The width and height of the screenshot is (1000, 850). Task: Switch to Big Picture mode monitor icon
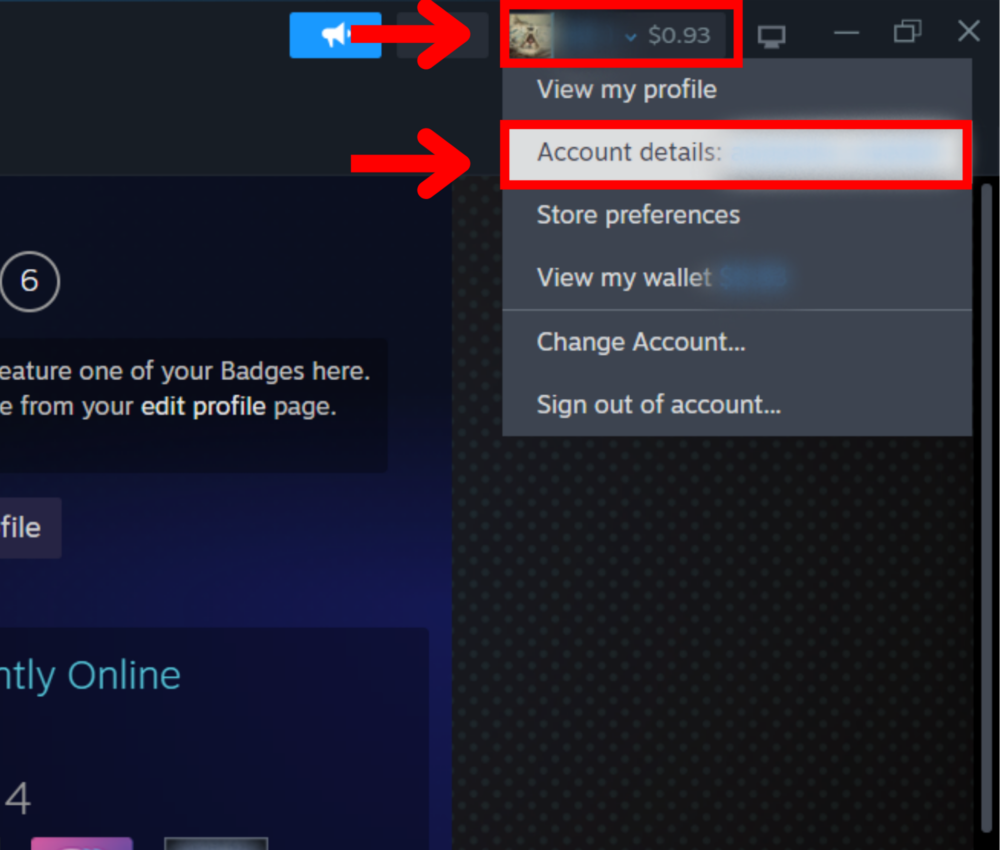point(771,36)
